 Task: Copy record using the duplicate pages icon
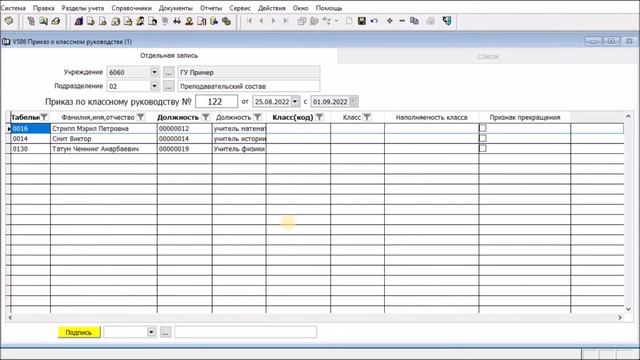click(x=414, y=21)
